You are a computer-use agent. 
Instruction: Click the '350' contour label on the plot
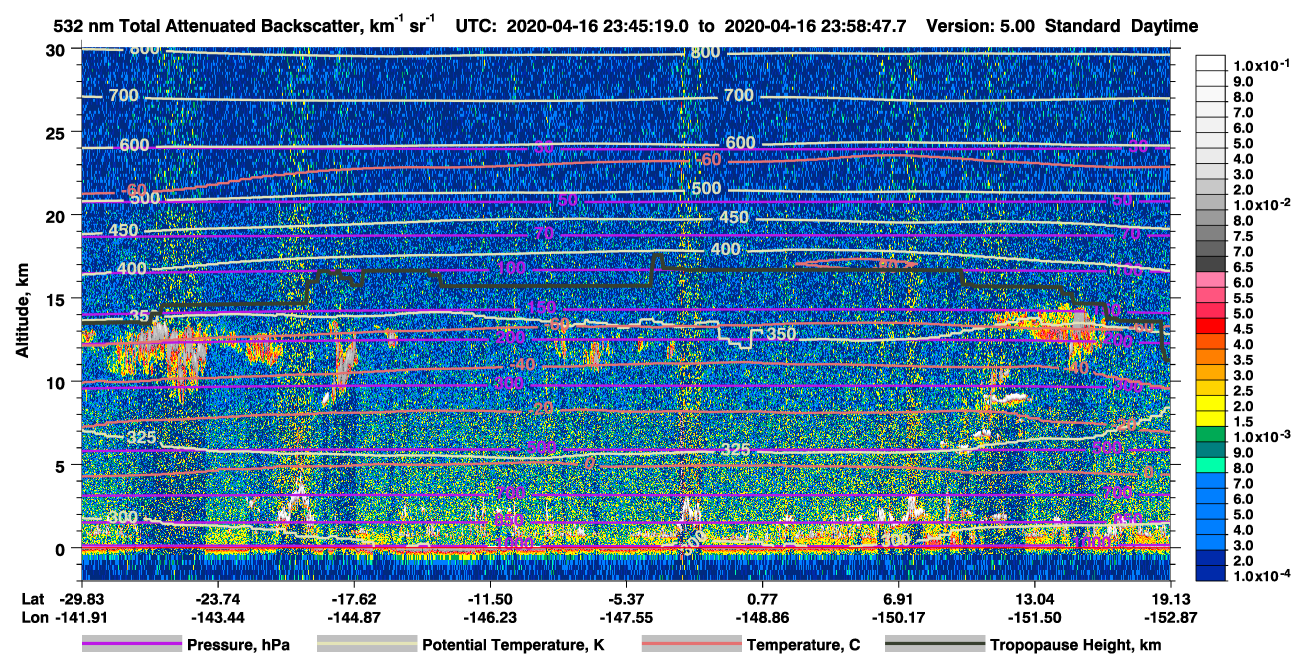pyautogui.click(x=780, y=334)
